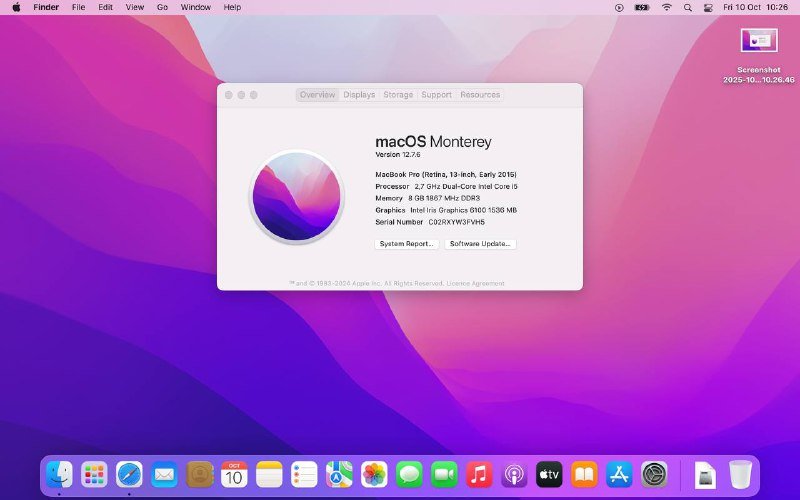This screenshot has width=800, height=500.
Task: Click the memory value 8 GB 1867 MHz
Action: point(444,198)
